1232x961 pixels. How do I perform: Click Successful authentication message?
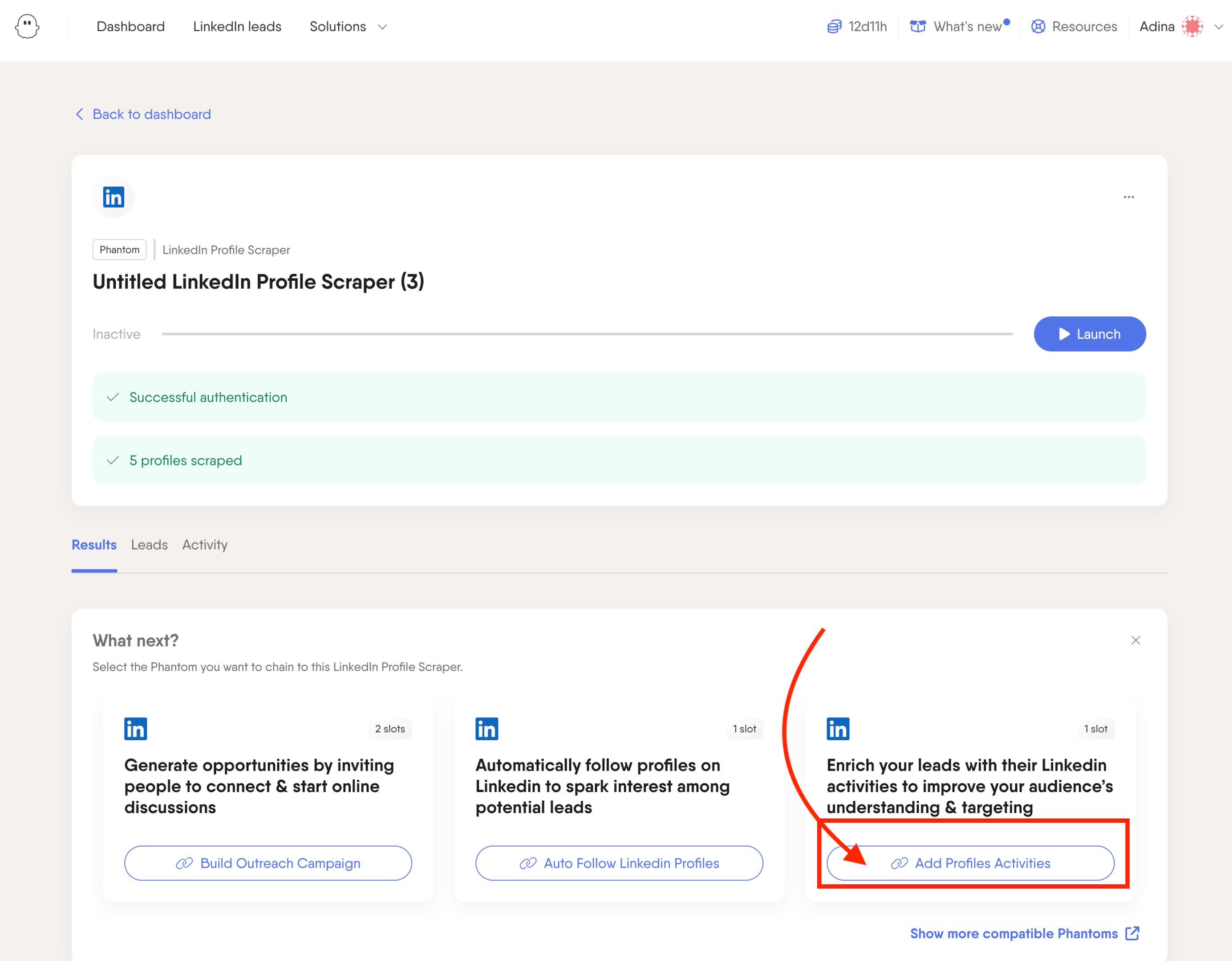[x=620, y=397]
